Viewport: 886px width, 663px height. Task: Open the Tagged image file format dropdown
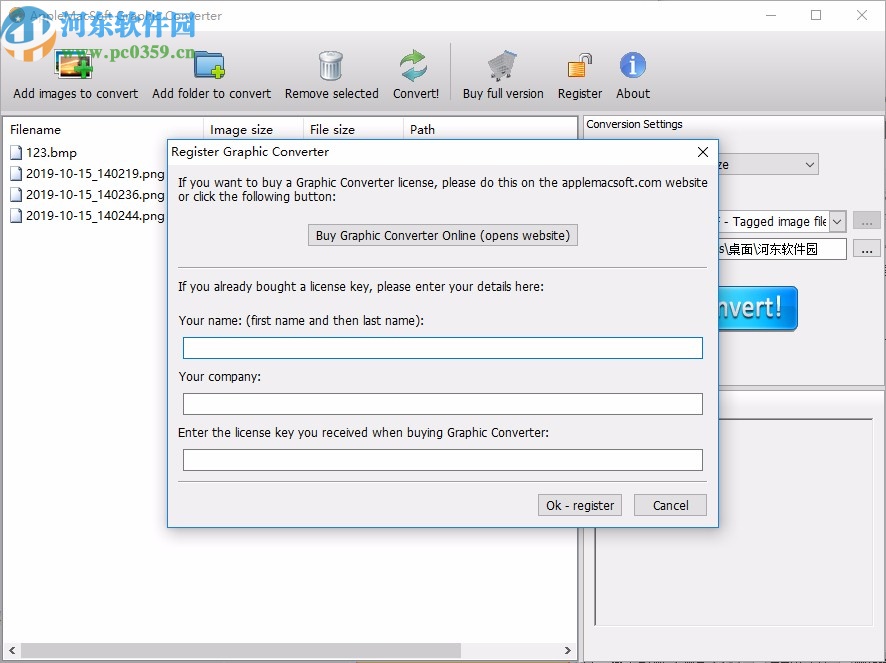pos(837,221)
